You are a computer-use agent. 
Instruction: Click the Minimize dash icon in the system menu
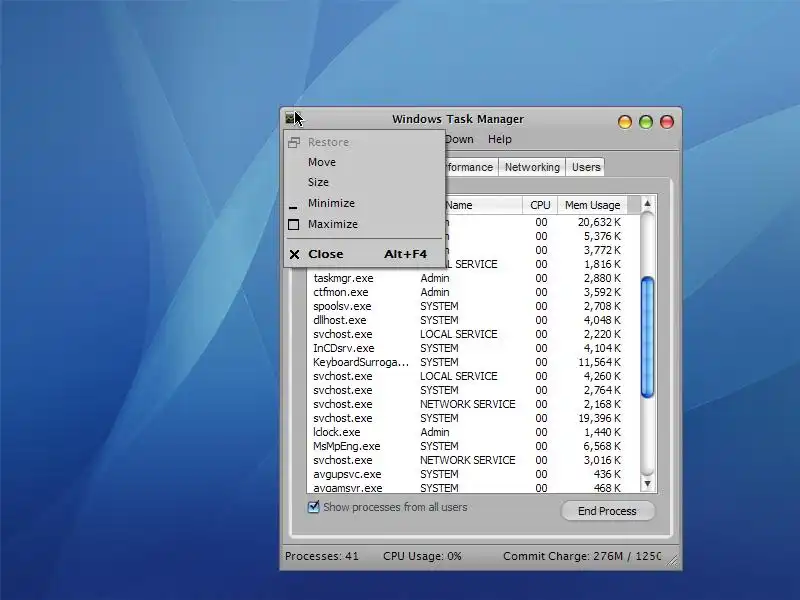(x=293, y=208)
